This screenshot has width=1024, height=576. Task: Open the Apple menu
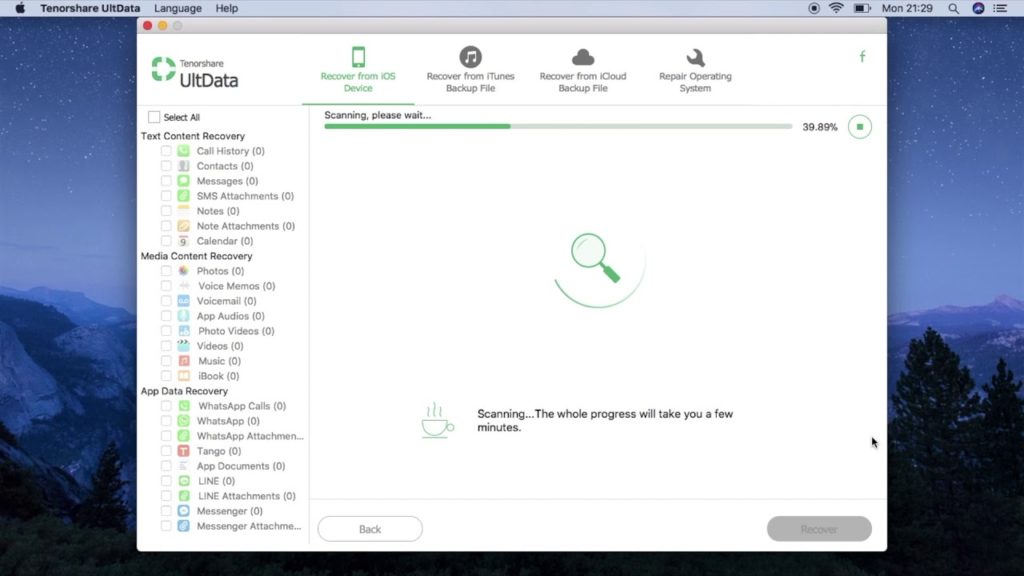coord(20,8)
